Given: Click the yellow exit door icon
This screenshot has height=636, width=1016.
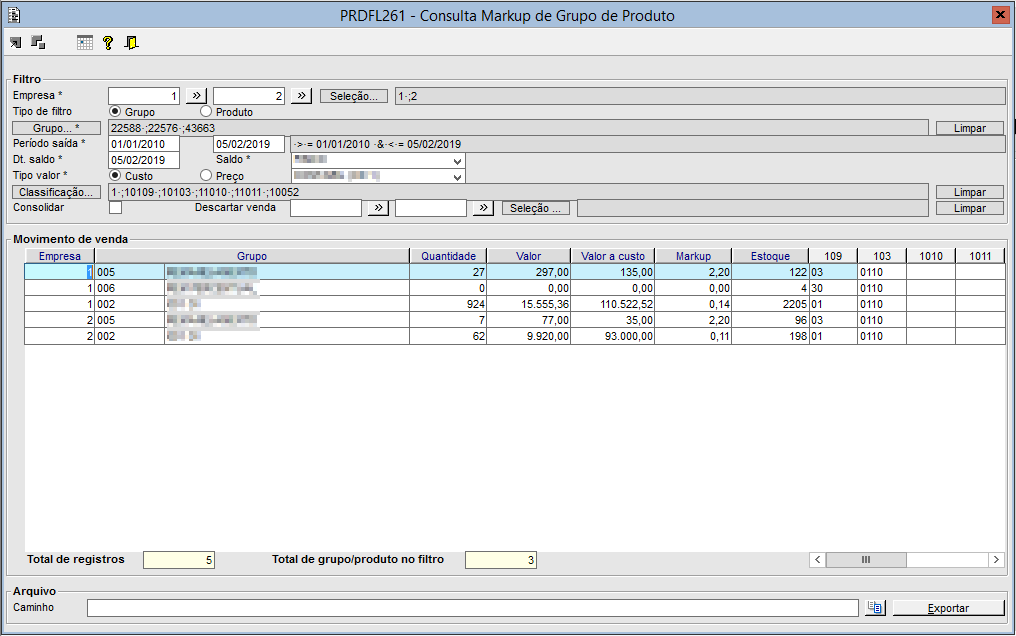Looking at the screenshot, I should click(x=132, y=43).
